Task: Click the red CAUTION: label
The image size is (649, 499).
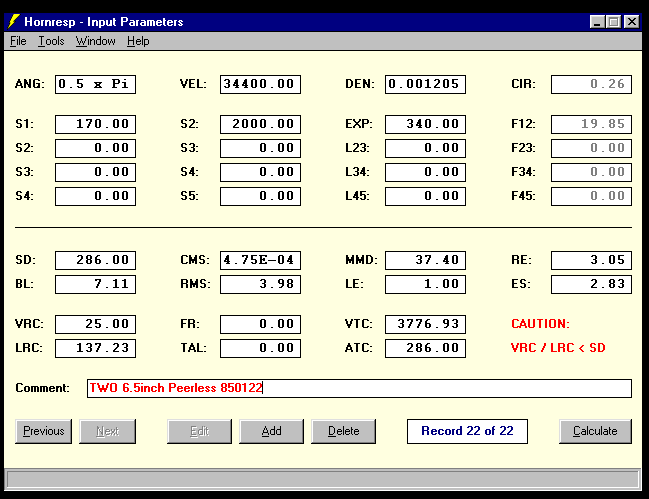Action: [x=540, y=324]
